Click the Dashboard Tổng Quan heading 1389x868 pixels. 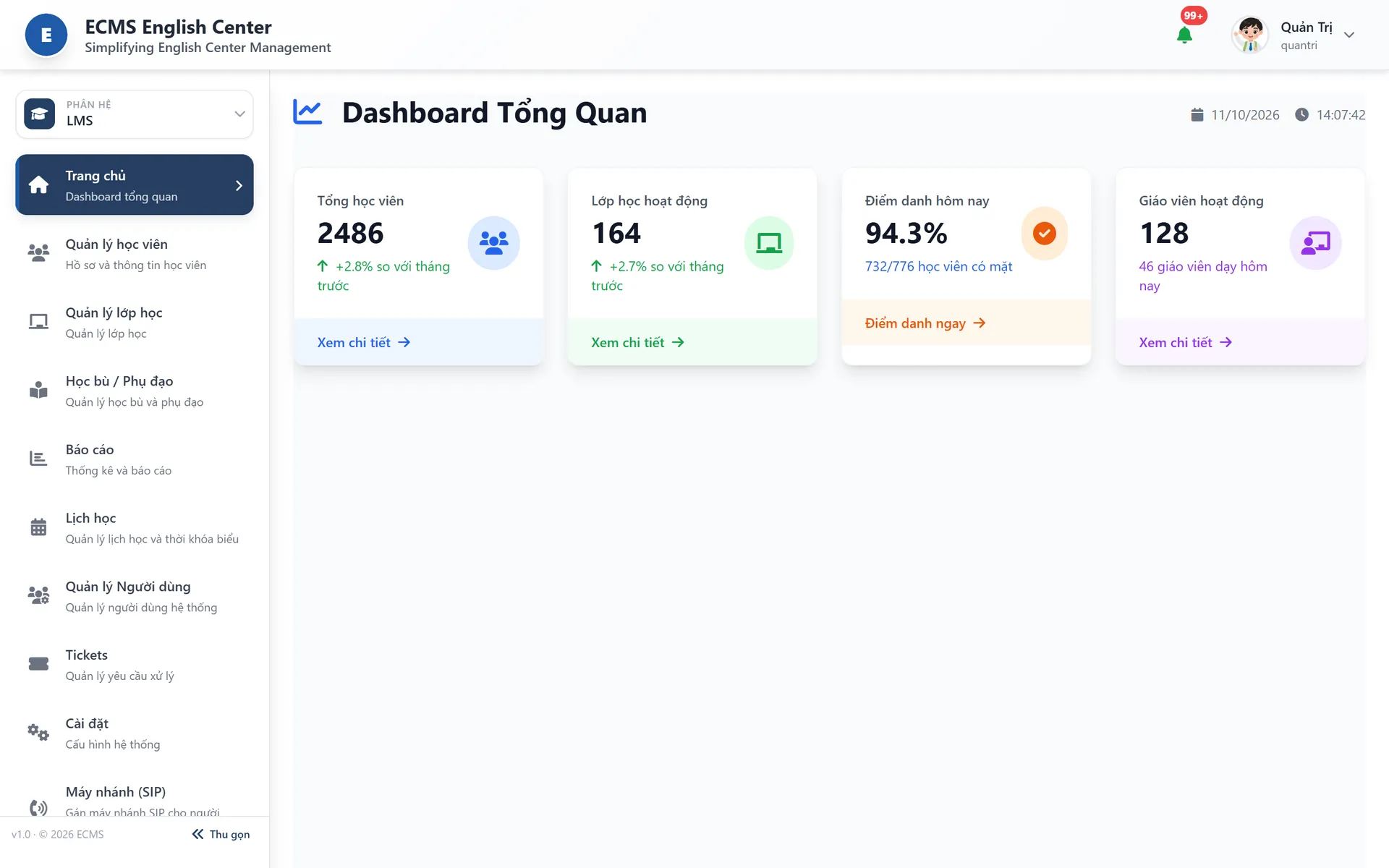click(495, 113)
